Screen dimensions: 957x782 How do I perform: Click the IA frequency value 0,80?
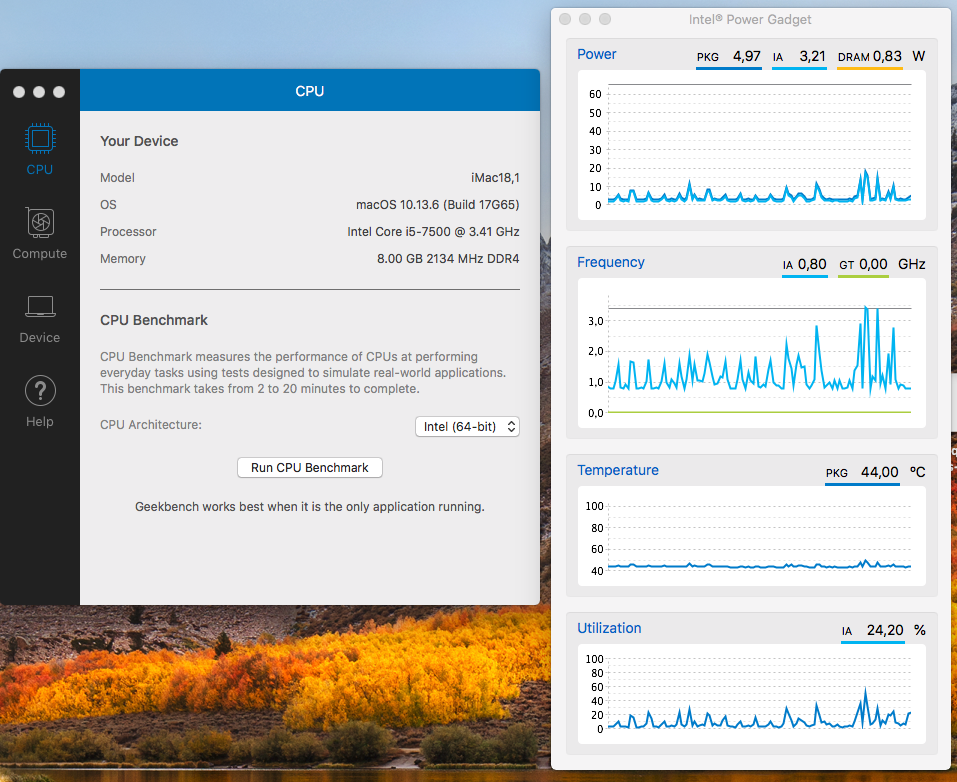point(812,264)
